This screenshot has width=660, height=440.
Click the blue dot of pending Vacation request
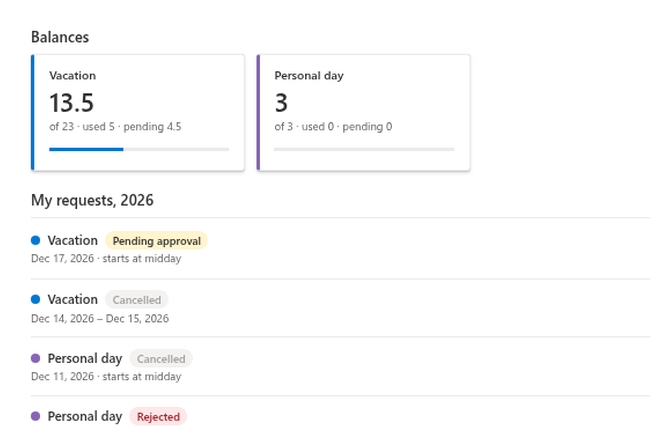tap(36, 240)
